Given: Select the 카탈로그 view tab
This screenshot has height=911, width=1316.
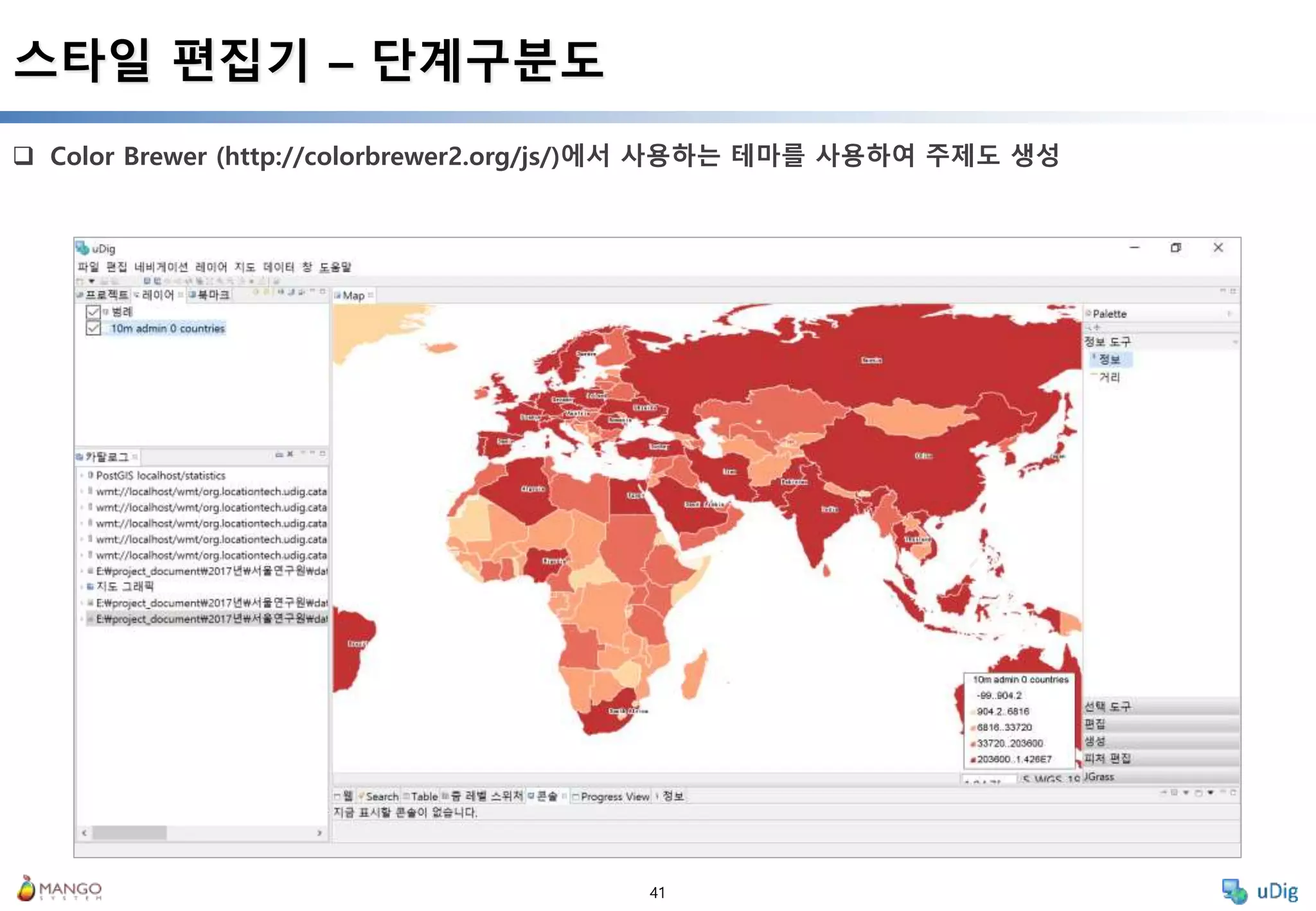Looking at the screenshot, I should (106, 457).
